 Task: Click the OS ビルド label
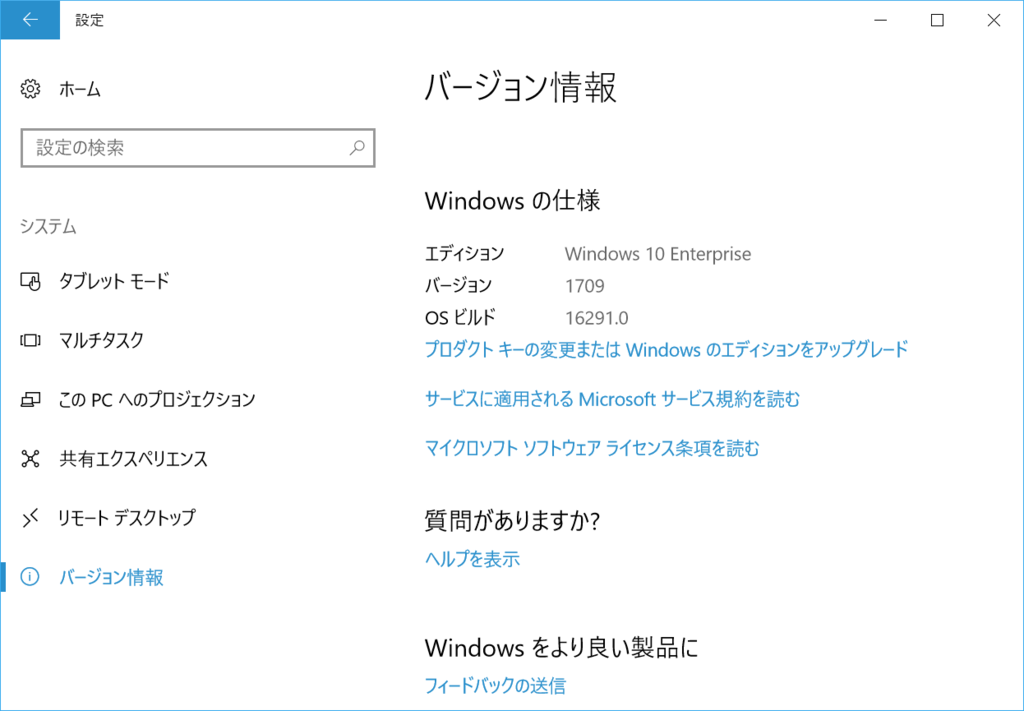pyautogui.click(x=460, y=318)
